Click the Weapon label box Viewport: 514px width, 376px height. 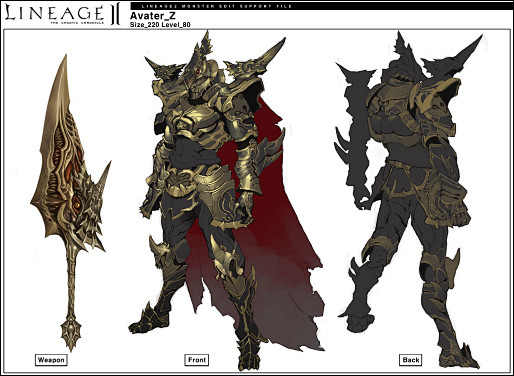[51, 360]
